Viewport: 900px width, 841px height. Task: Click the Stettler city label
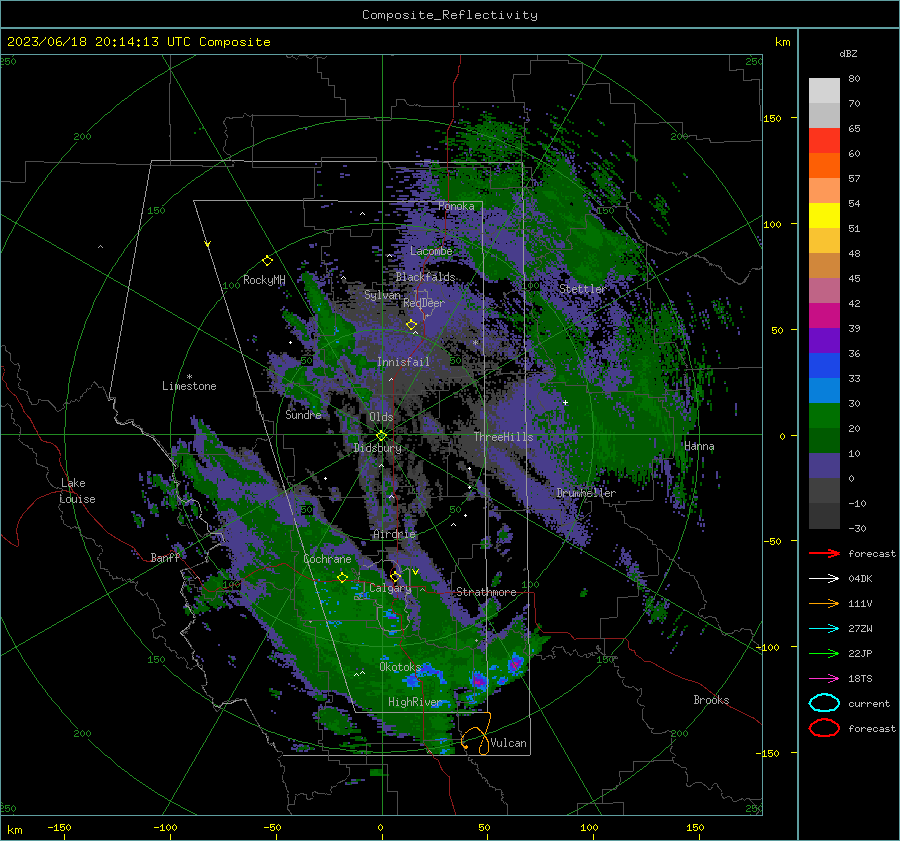(x=583, y=289)
